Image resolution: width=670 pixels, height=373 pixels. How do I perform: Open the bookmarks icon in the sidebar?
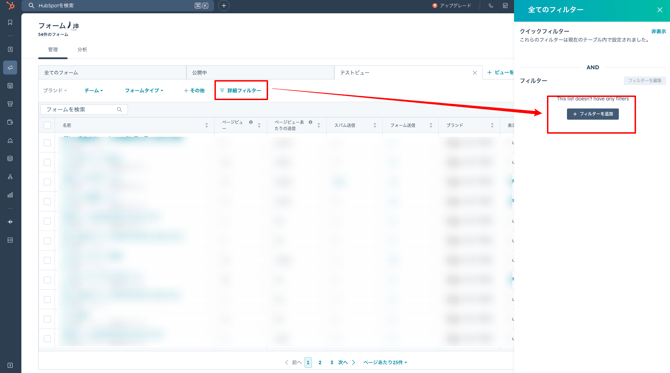pyautogui.click(x=10, y=22)
